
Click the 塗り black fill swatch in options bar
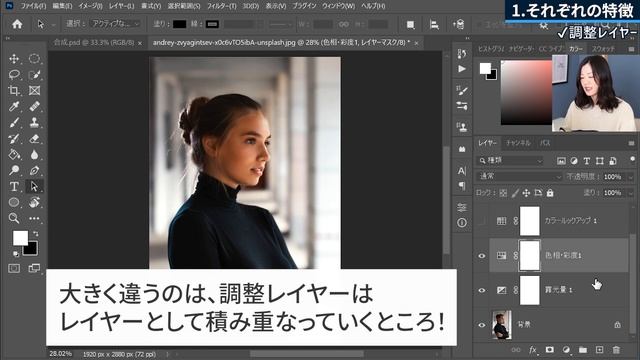[x=179, y=24]
